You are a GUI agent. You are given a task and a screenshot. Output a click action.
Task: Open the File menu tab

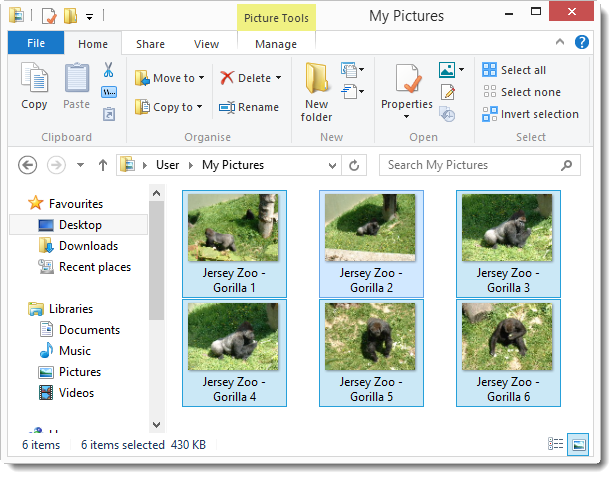pos(36,44)
